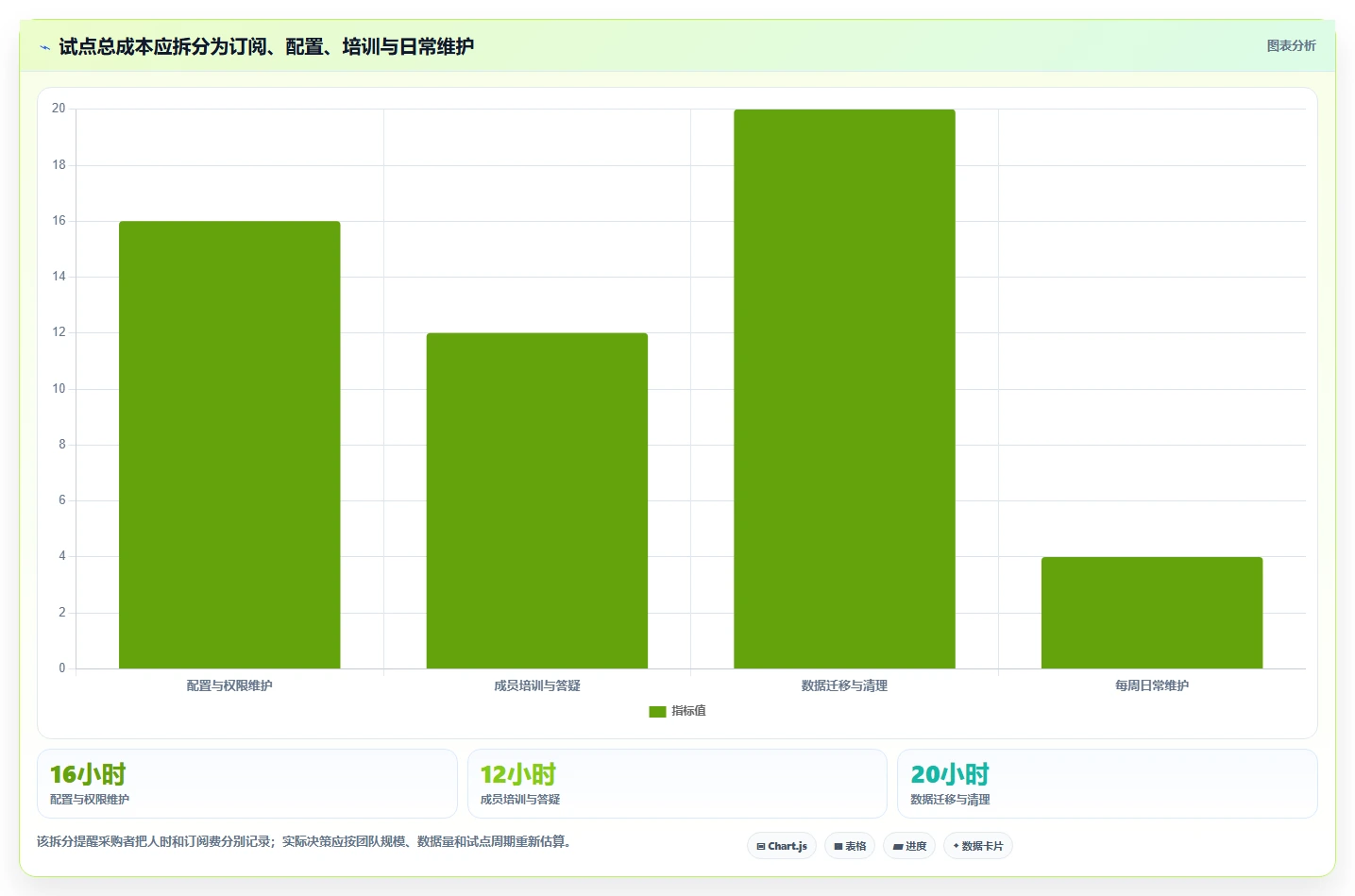
Task: Click the Chart.js tag button
Action: click(x=782, y=846)
